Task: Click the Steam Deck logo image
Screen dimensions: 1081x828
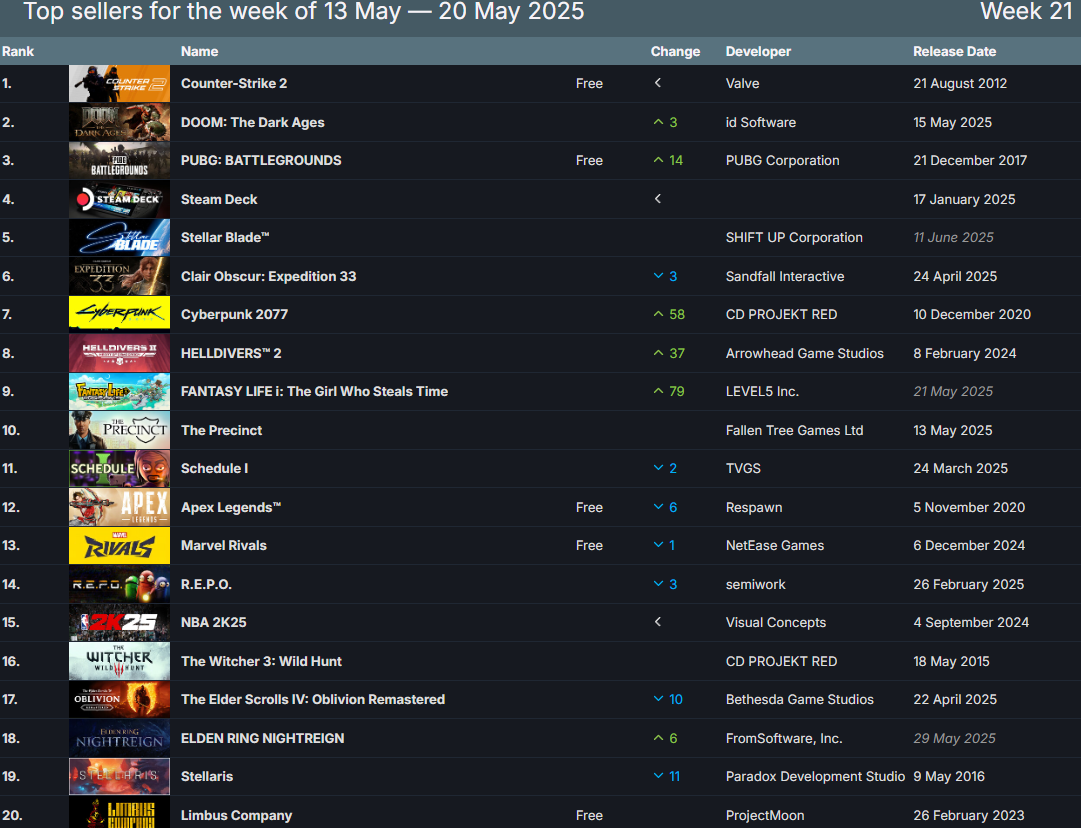Action: point(119,199)
